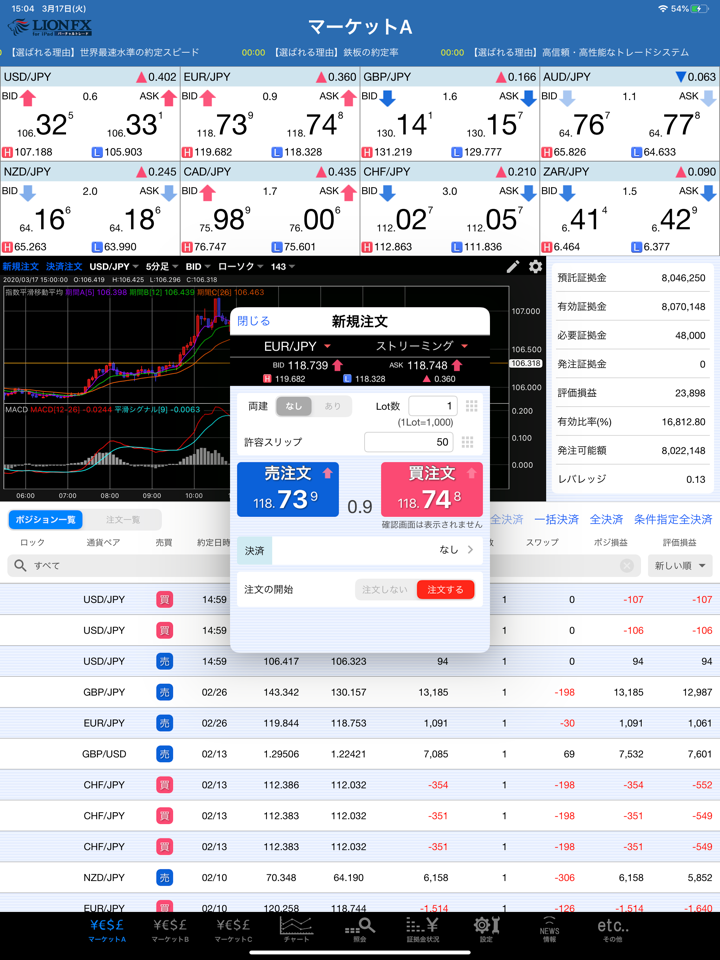Switch to マーケットB tab
Viewport: 720px width, 960px height.
(171, 930)
